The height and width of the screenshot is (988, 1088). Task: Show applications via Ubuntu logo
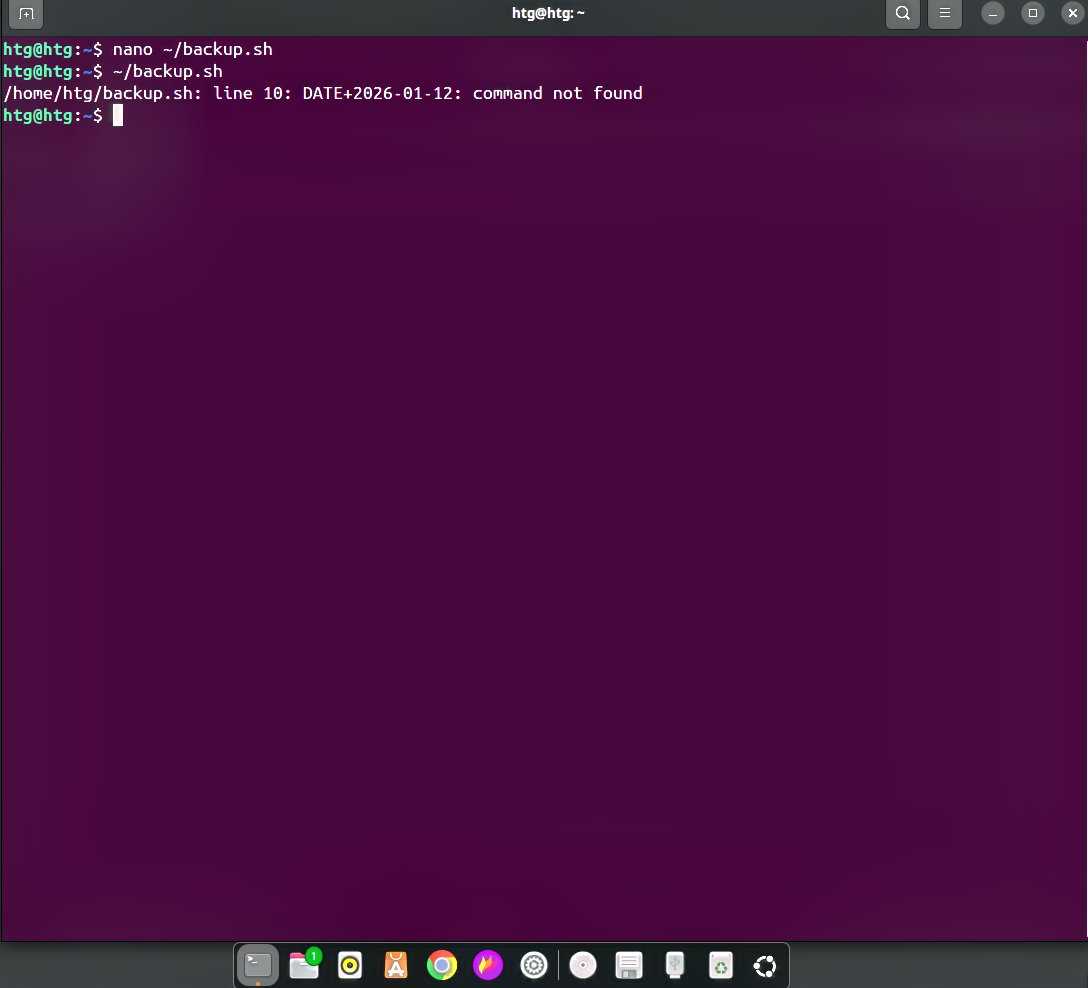click(x=765, y=966)
